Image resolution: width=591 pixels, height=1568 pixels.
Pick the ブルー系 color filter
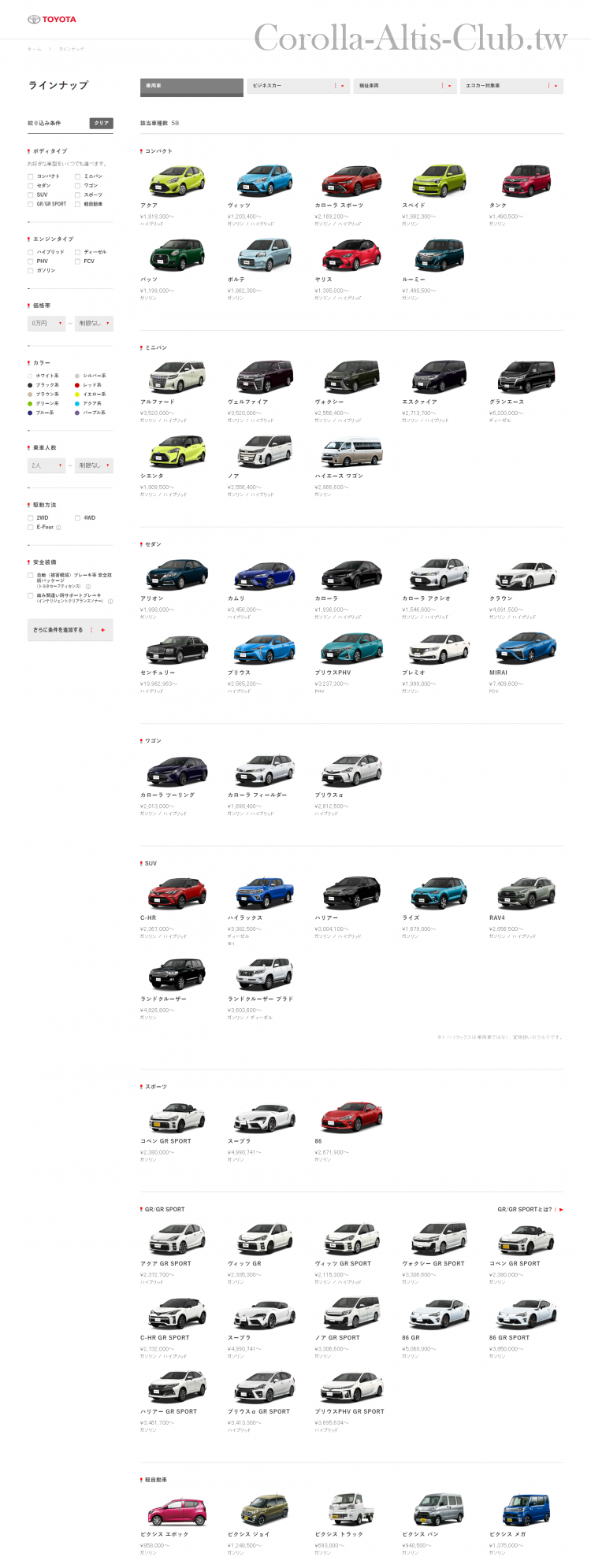(41, 413)
